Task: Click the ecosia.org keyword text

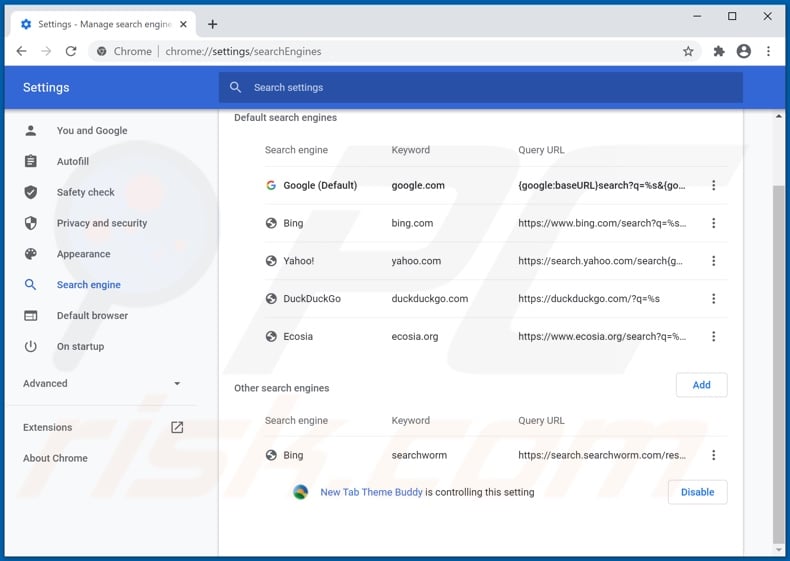Action: coord(415,337)
